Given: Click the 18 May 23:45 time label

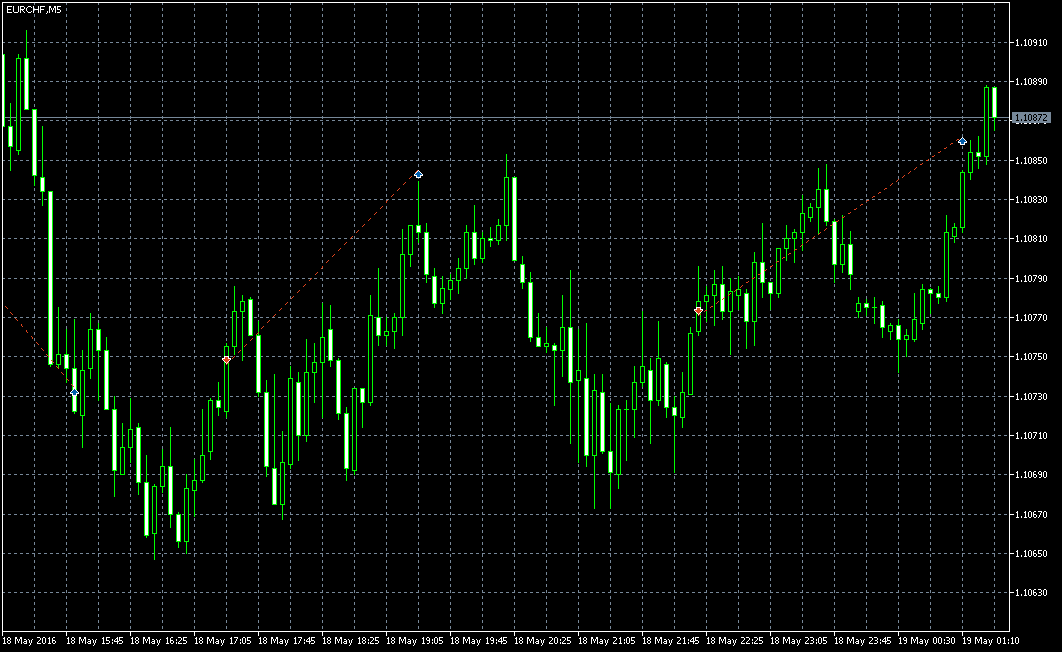Looking at the screenshot, I should [863, 640].
